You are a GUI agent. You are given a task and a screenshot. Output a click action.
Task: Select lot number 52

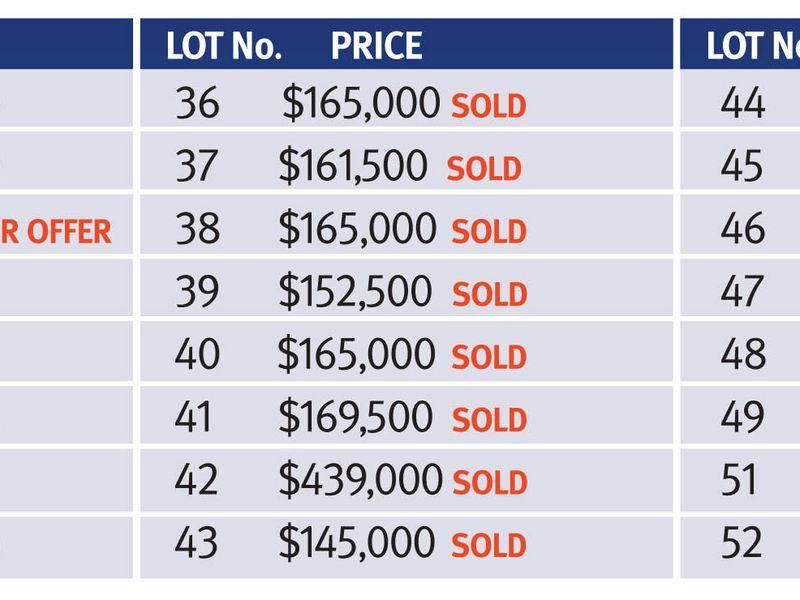[742, 542]
